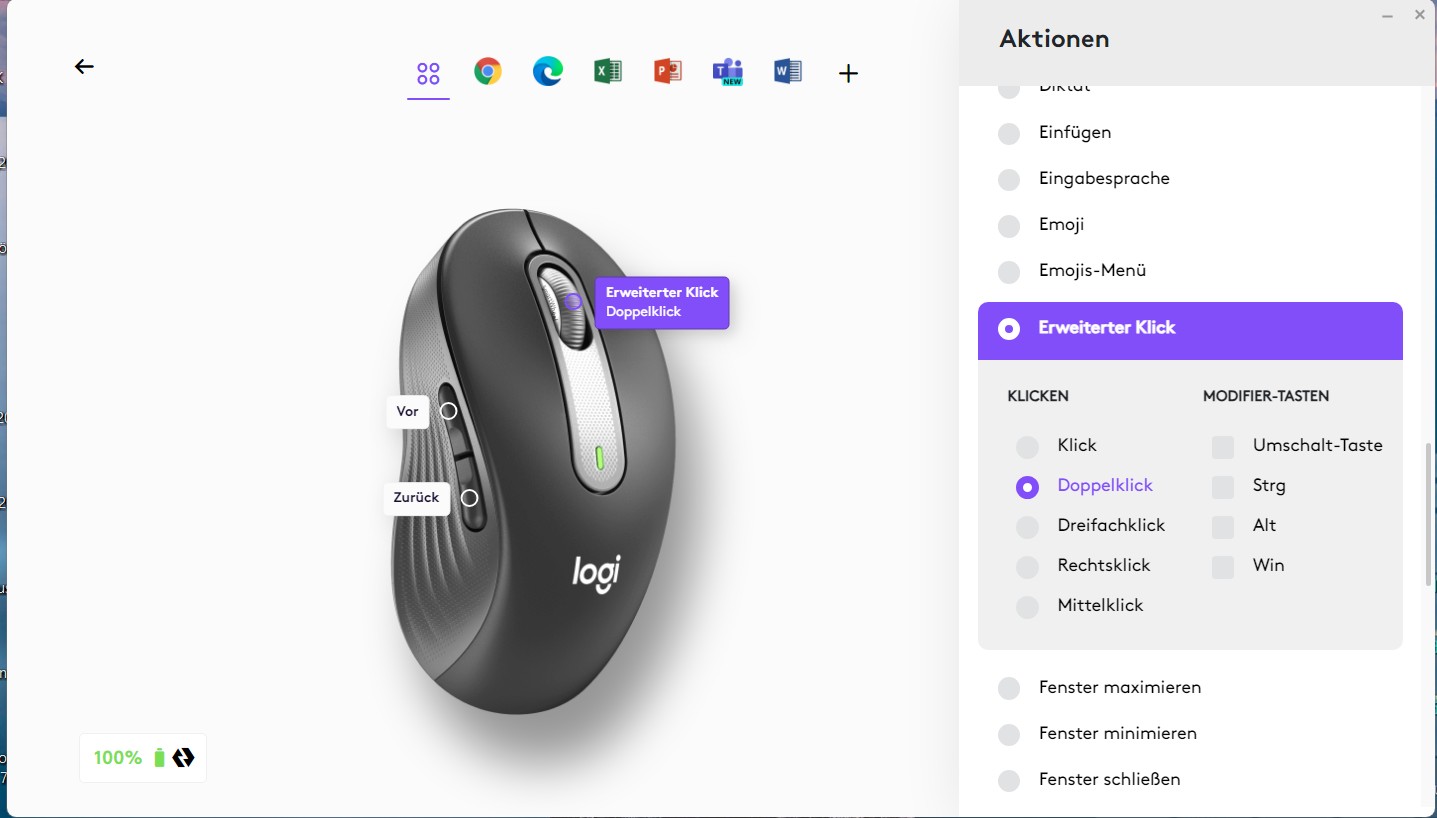Choose the Rechtsklick radio option
The image size is (1437, 818).
[x=1027, y=566]
